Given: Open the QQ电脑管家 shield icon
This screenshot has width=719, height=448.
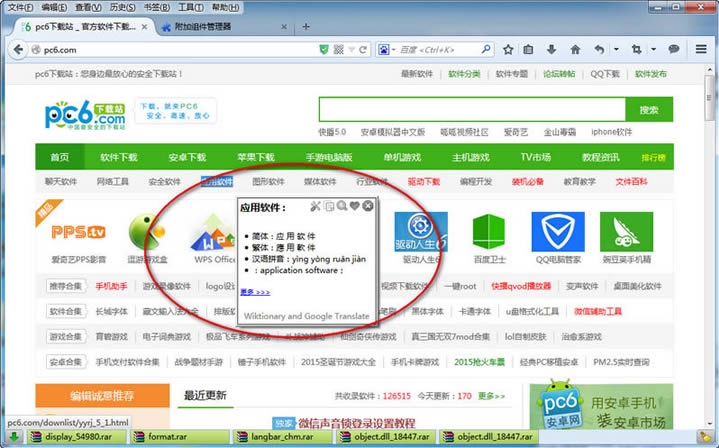Looking at the screenshot, I should pos(558,232).
